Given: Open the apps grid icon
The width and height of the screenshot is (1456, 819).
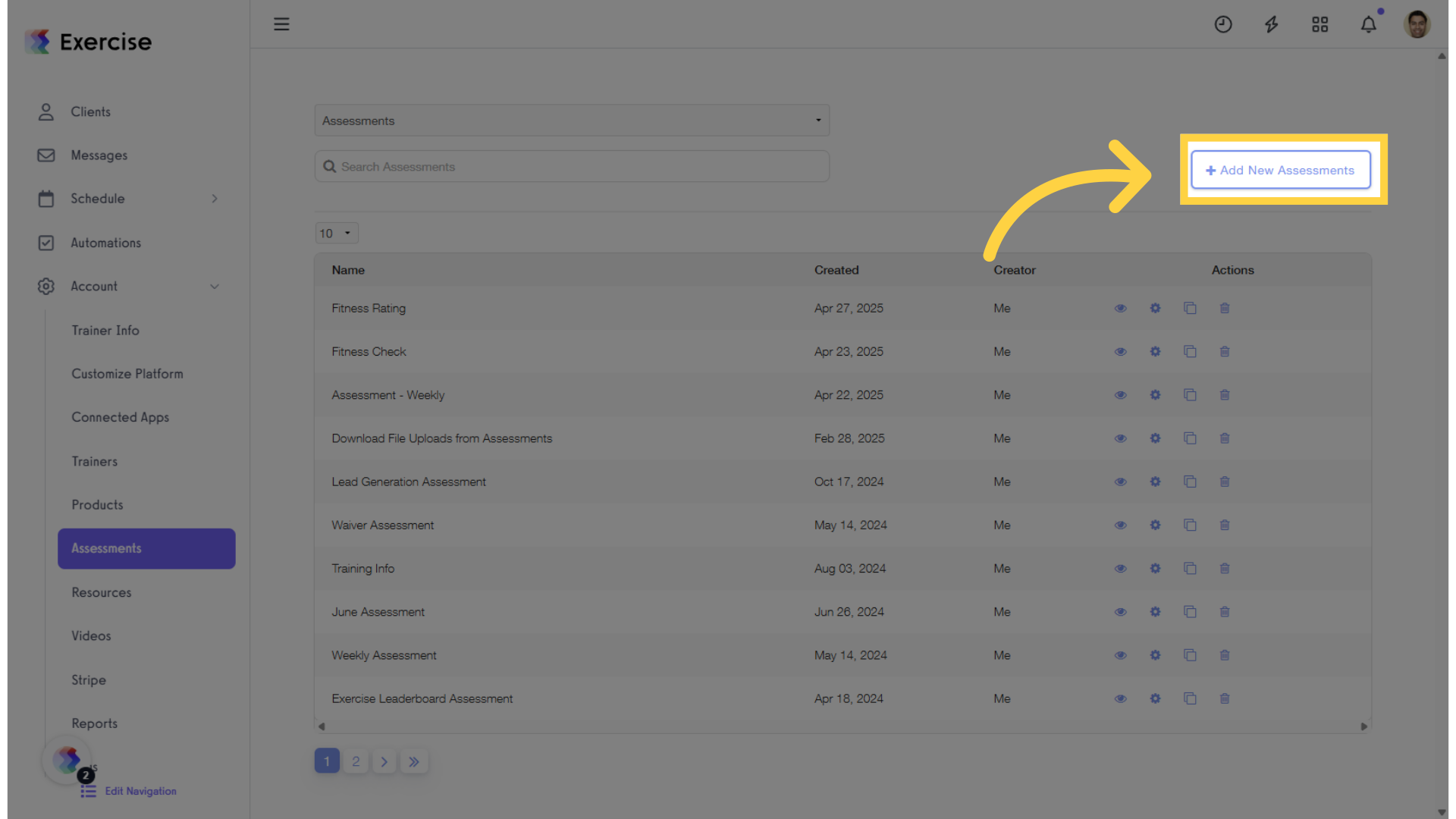Looking at the screenshot, I should [x=1320, y=24].
